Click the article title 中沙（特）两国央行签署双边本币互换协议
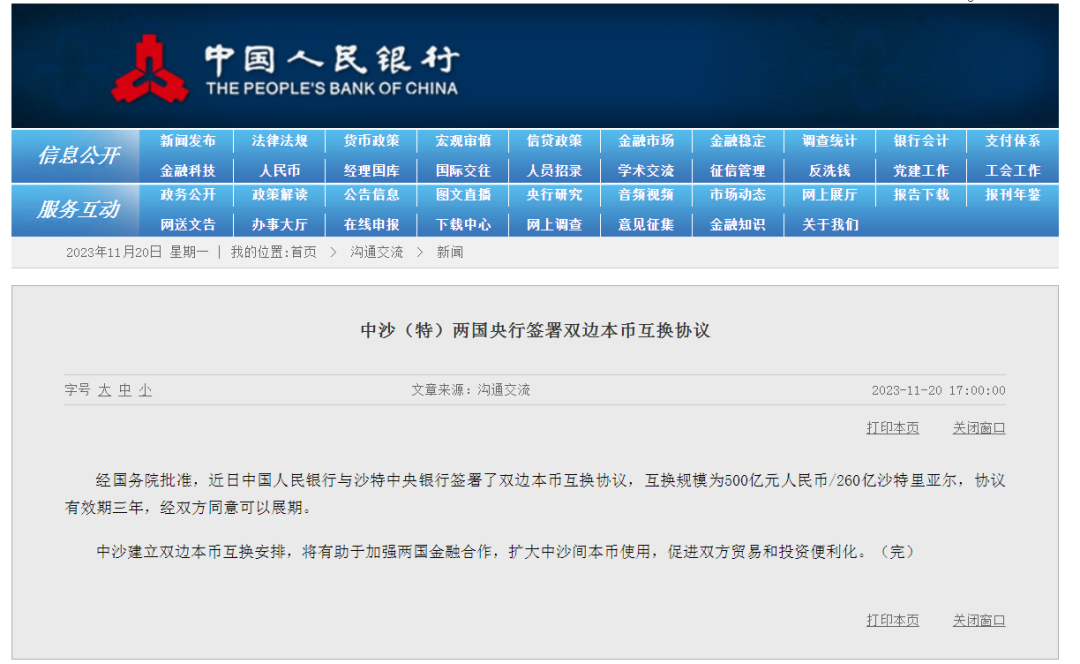 (x=535, y=331)
